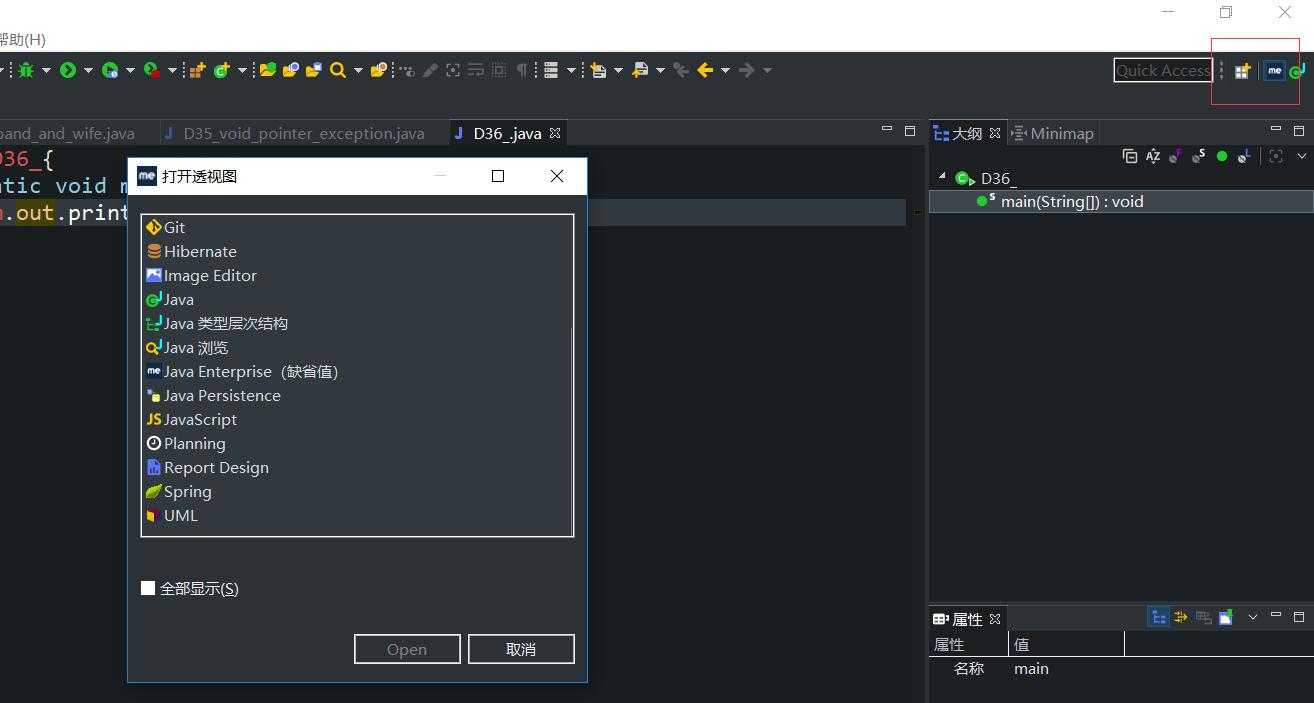Viewport: 1314px width, 703px height.
Task: Click Show Advanced Properties icon
Action: [x=1181, y=617]
